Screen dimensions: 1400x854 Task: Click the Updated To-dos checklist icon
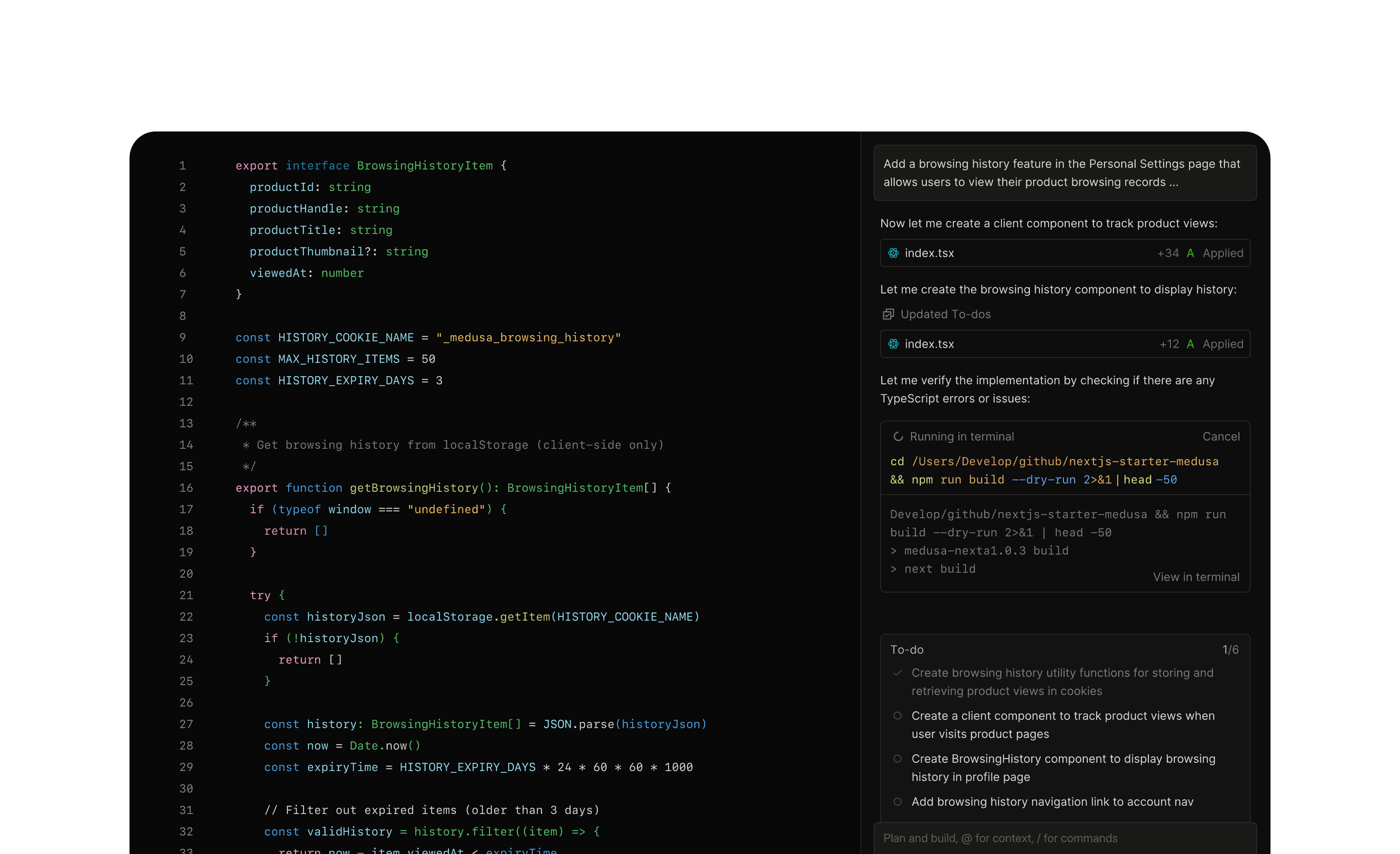(888, 315)
